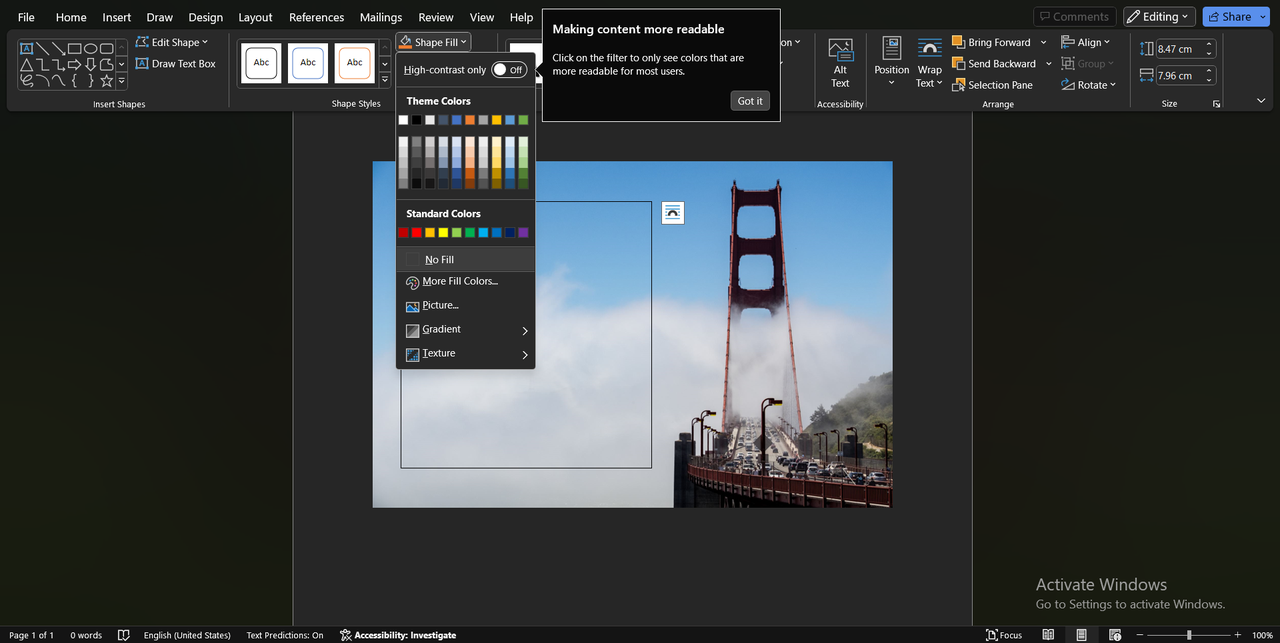Open the Position dropdown
The width and height of the screenshot is (1280, 643).
(x=892, y=63)
